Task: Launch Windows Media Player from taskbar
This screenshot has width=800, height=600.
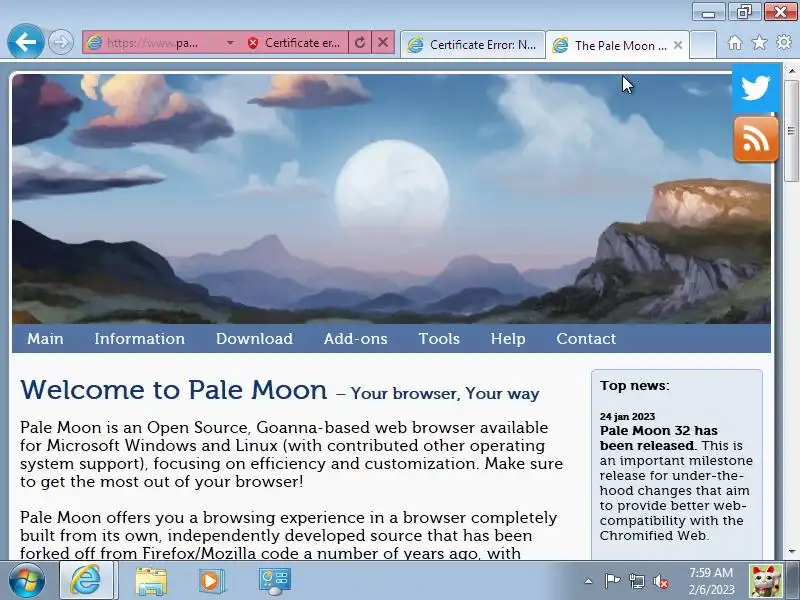Action: pos(211,581)
